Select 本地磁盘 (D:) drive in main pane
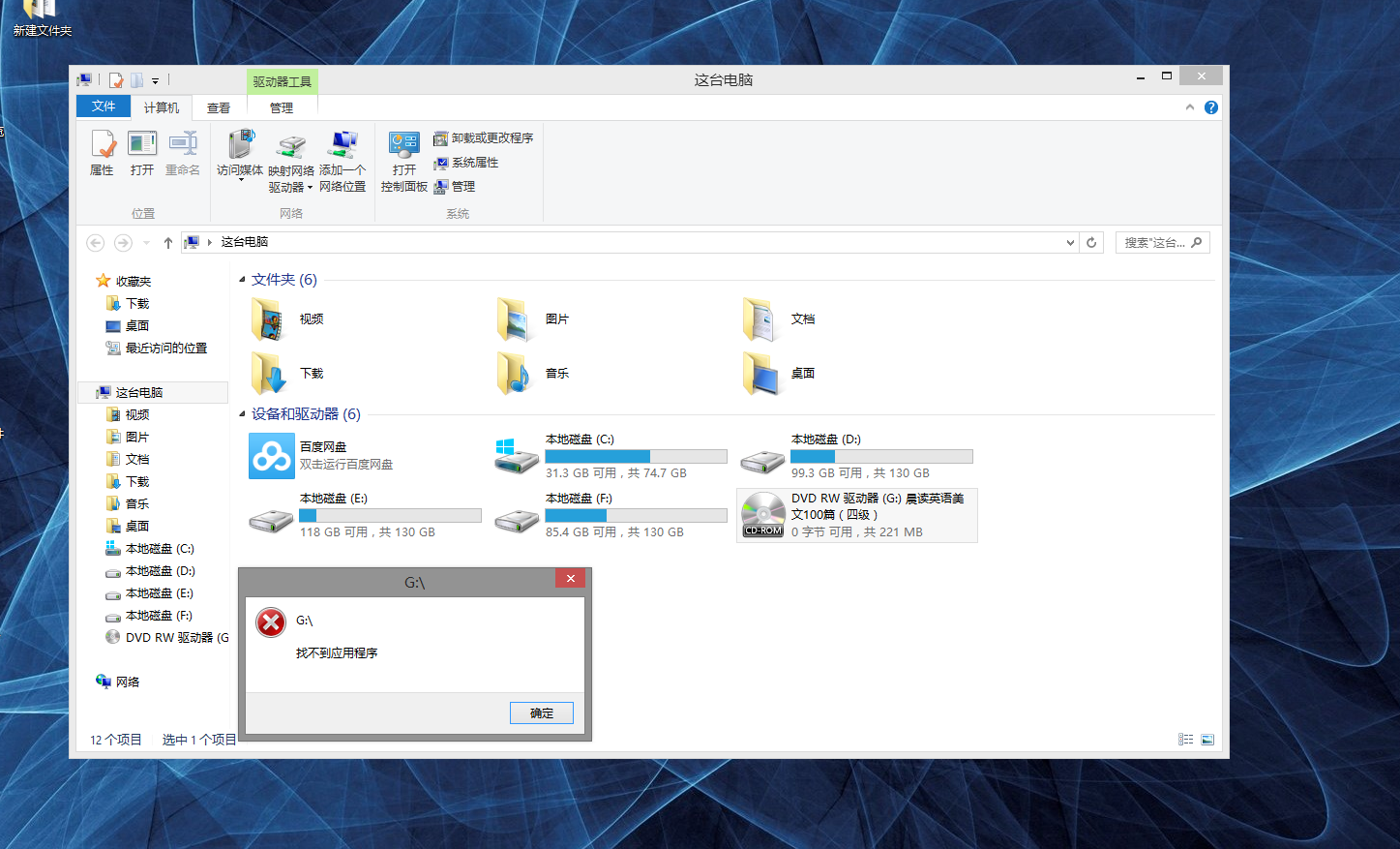This screenshot has width=1400, height=849. (856, 456)
